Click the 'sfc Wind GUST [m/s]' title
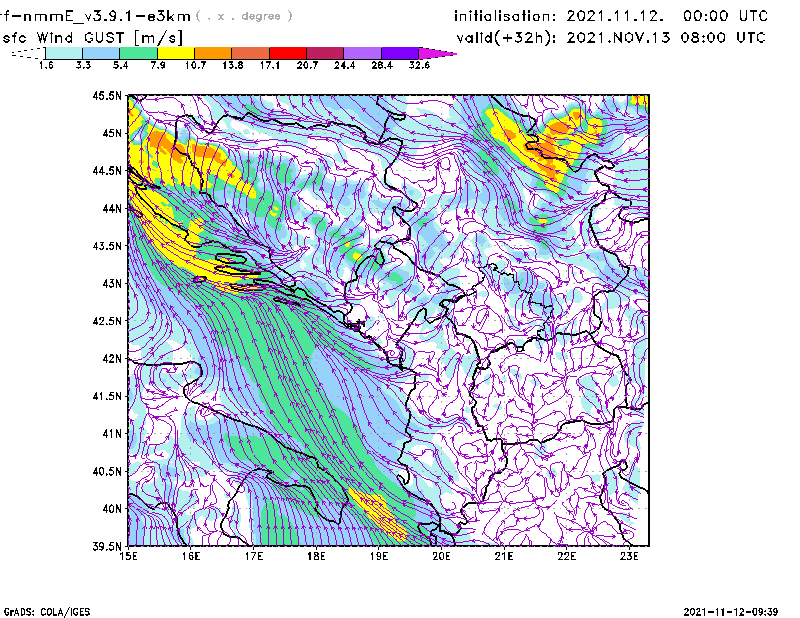This screenshot has width=800, height=618. 92,38
